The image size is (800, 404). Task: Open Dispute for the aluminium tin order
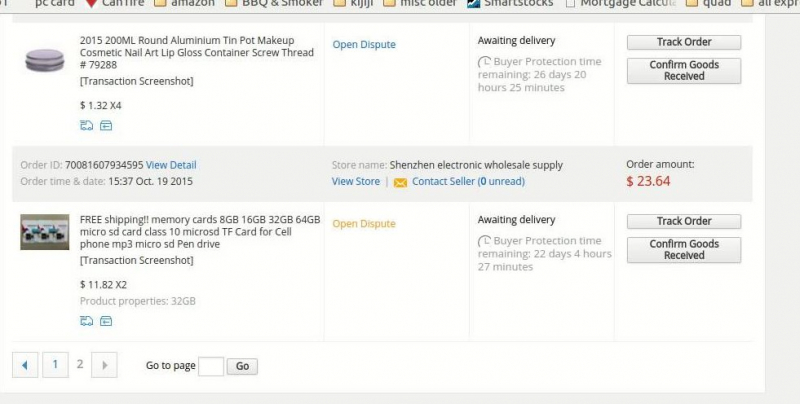tap(364, 45)
